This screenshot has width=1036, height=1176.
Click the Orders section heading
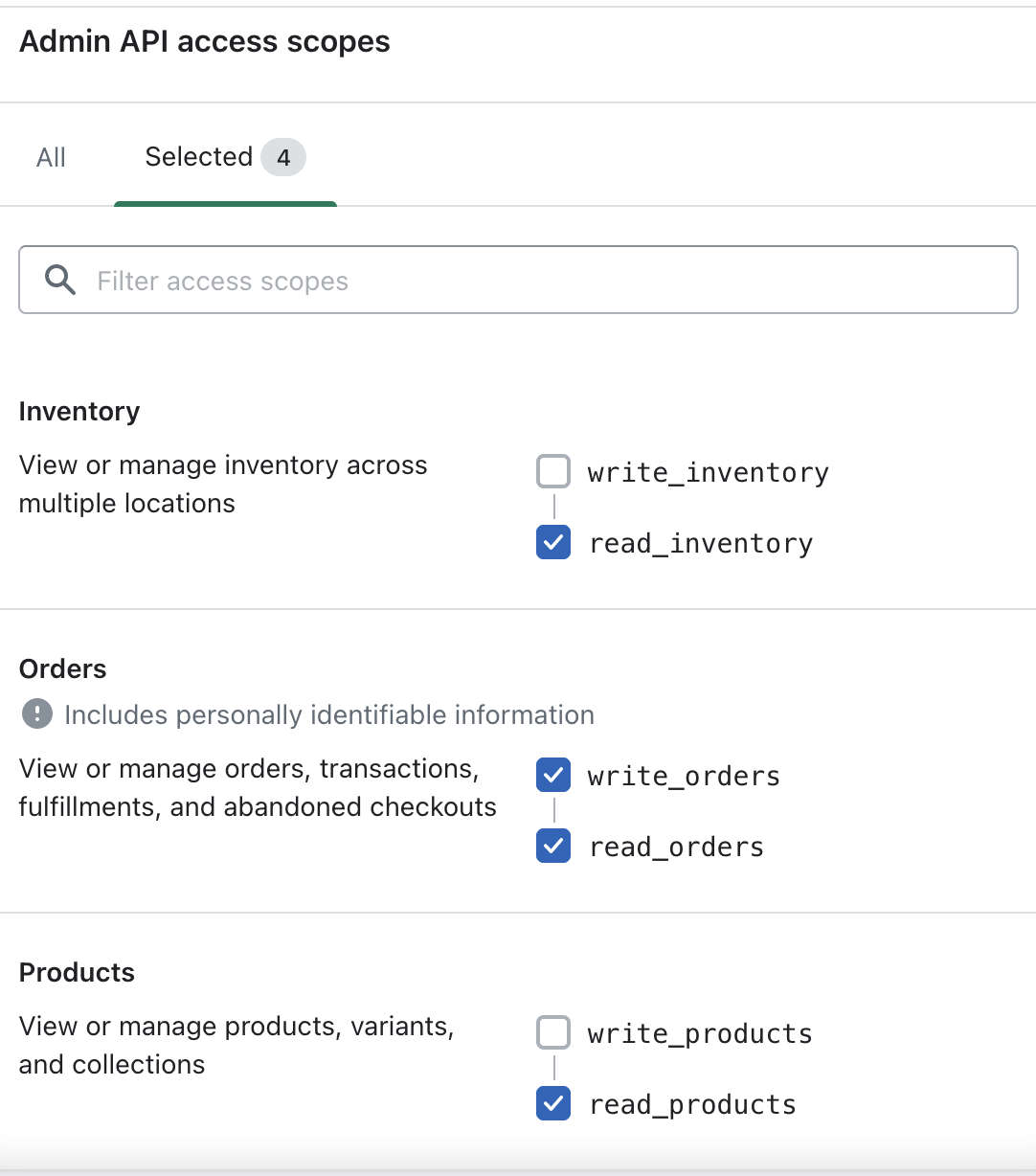(63, 668)
